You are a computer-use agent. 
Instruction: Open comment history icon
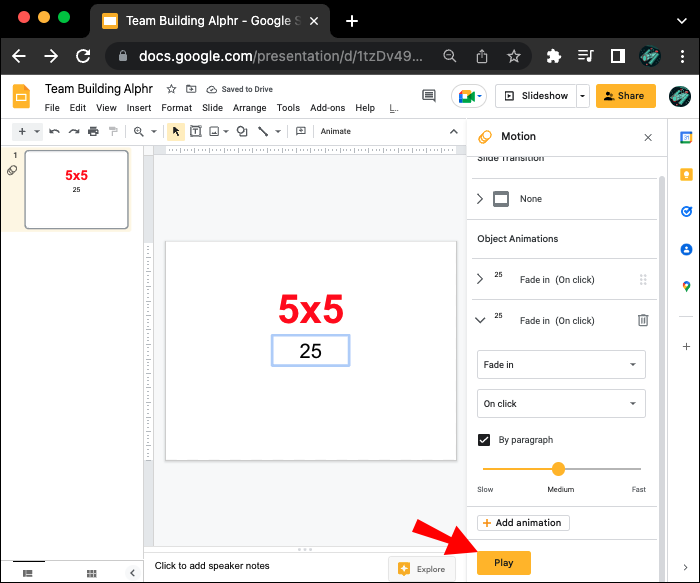[x=429, y=96]
